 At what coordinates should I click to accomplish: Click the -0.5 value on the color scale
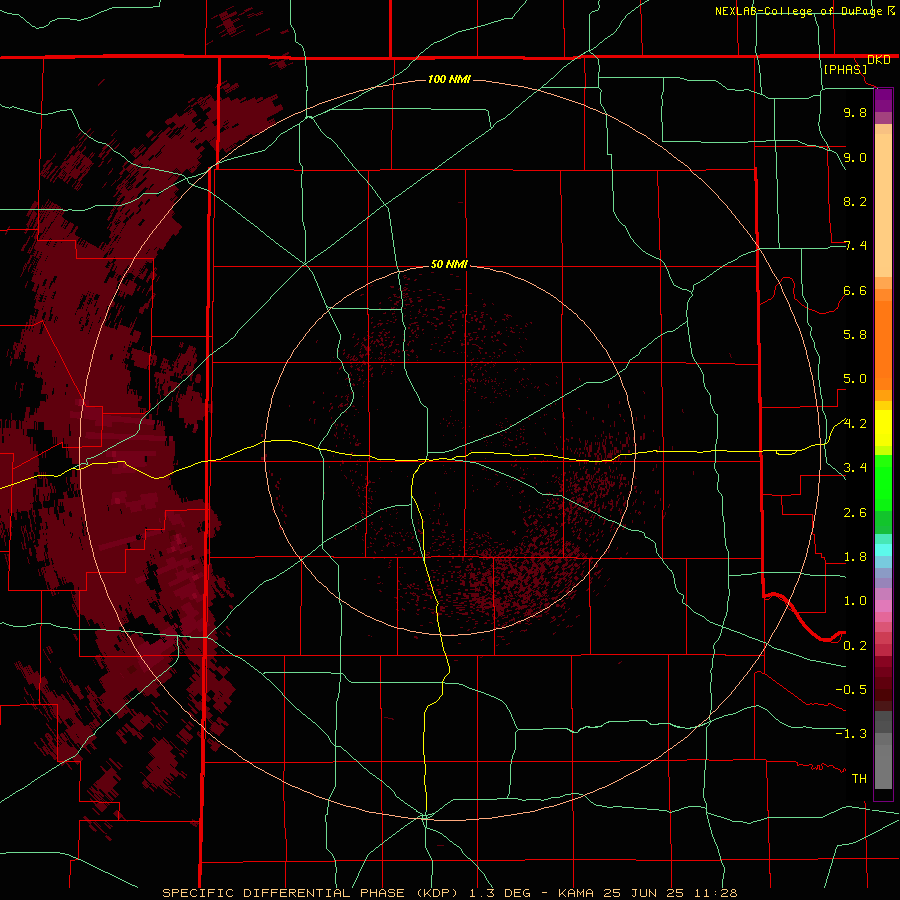coord(851,690)
